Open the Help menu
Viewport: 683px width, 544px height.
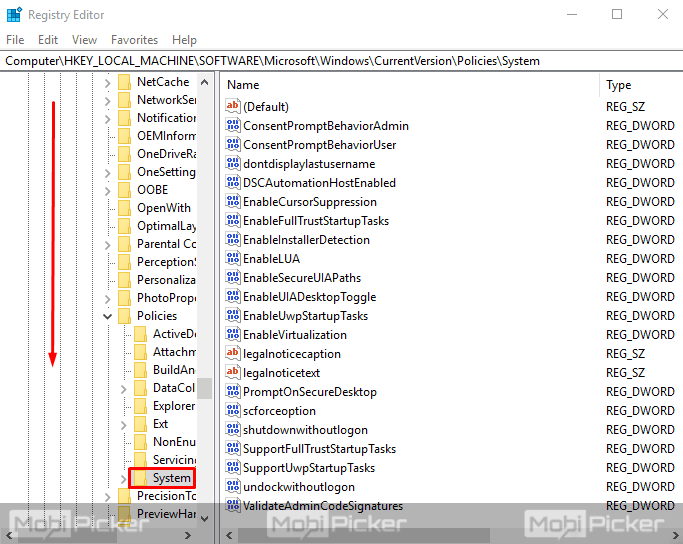tap(184, 40)
